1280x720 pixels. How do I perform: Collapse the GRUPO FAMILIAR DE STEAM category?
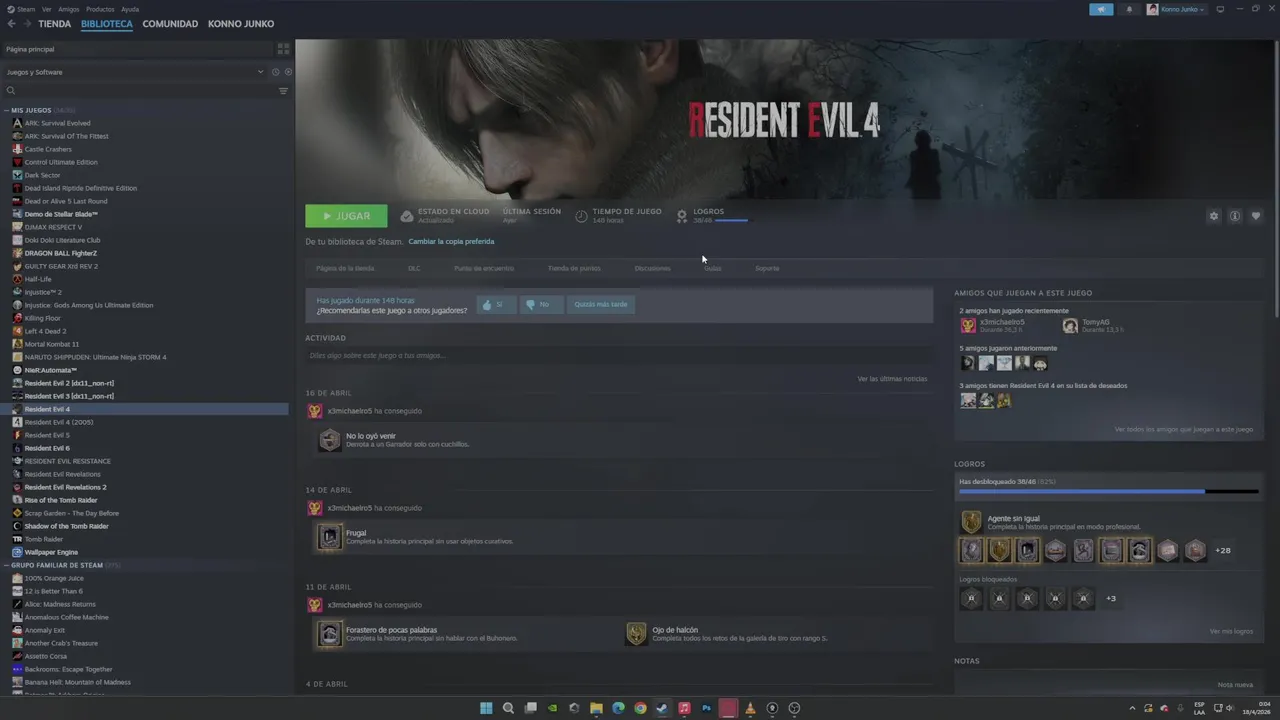coord(7,565)
